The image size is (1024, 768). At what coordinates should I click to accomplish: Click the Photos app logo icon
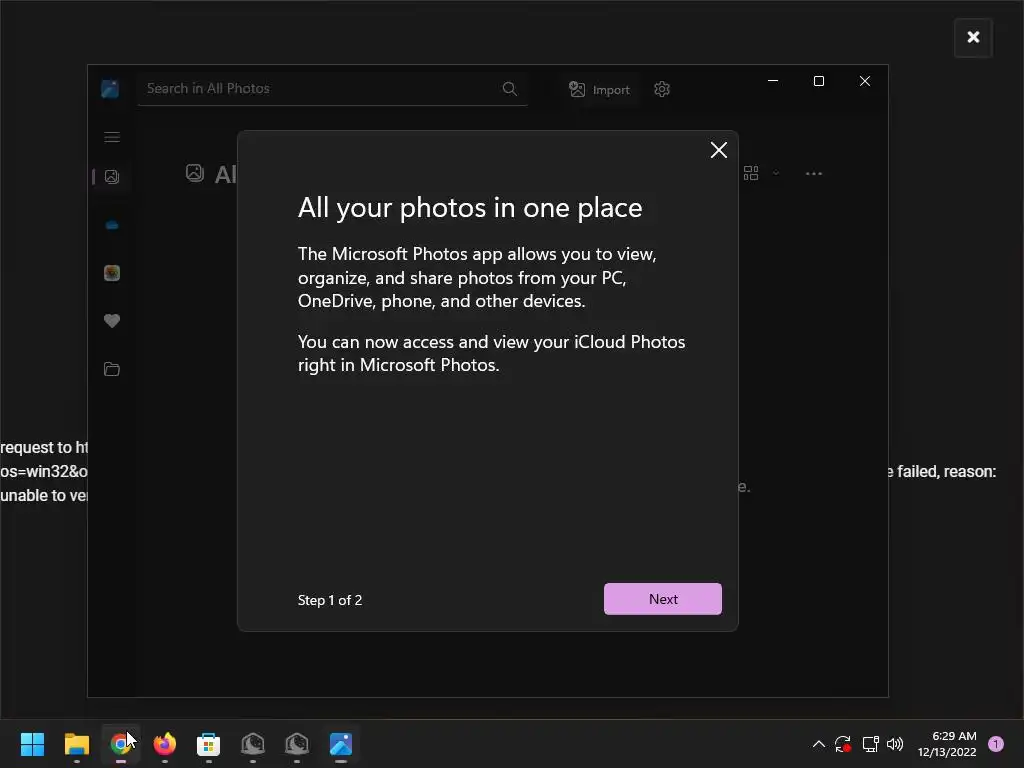point(110,88)
